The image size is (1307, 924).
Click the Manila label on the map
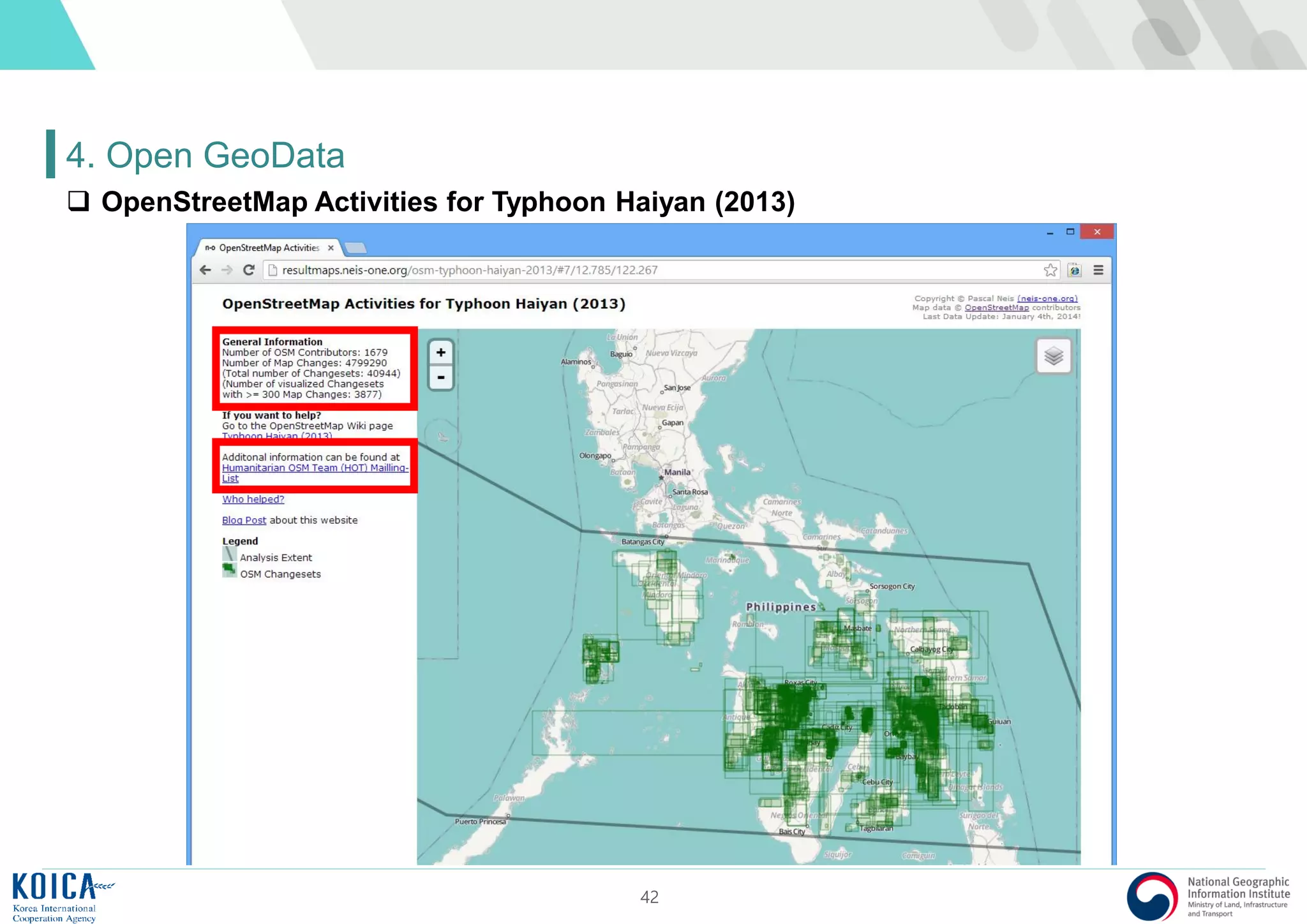point(677,472)
